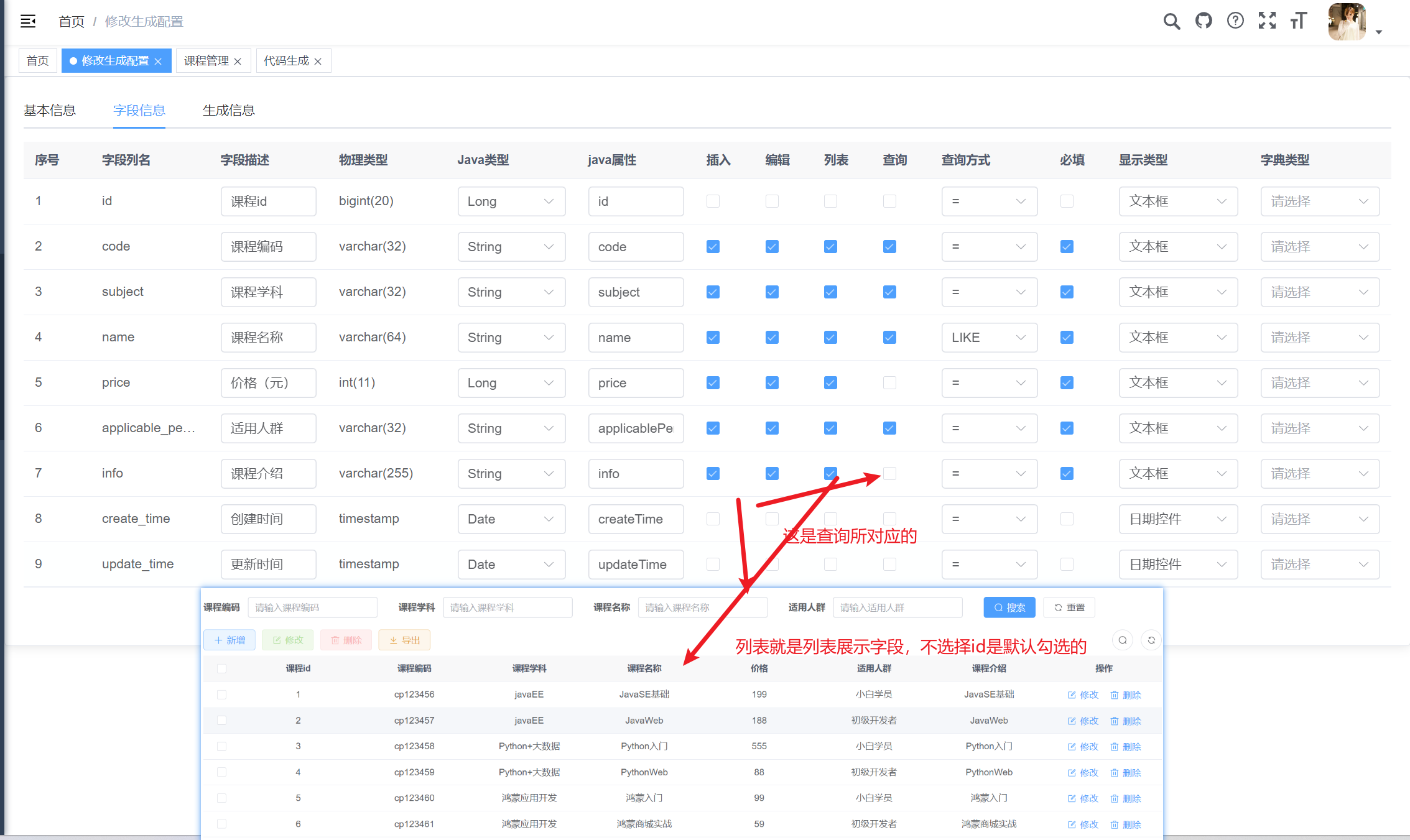Open the search magnifier in the header
The image size is (1410, 840).
pos(1171,21)
